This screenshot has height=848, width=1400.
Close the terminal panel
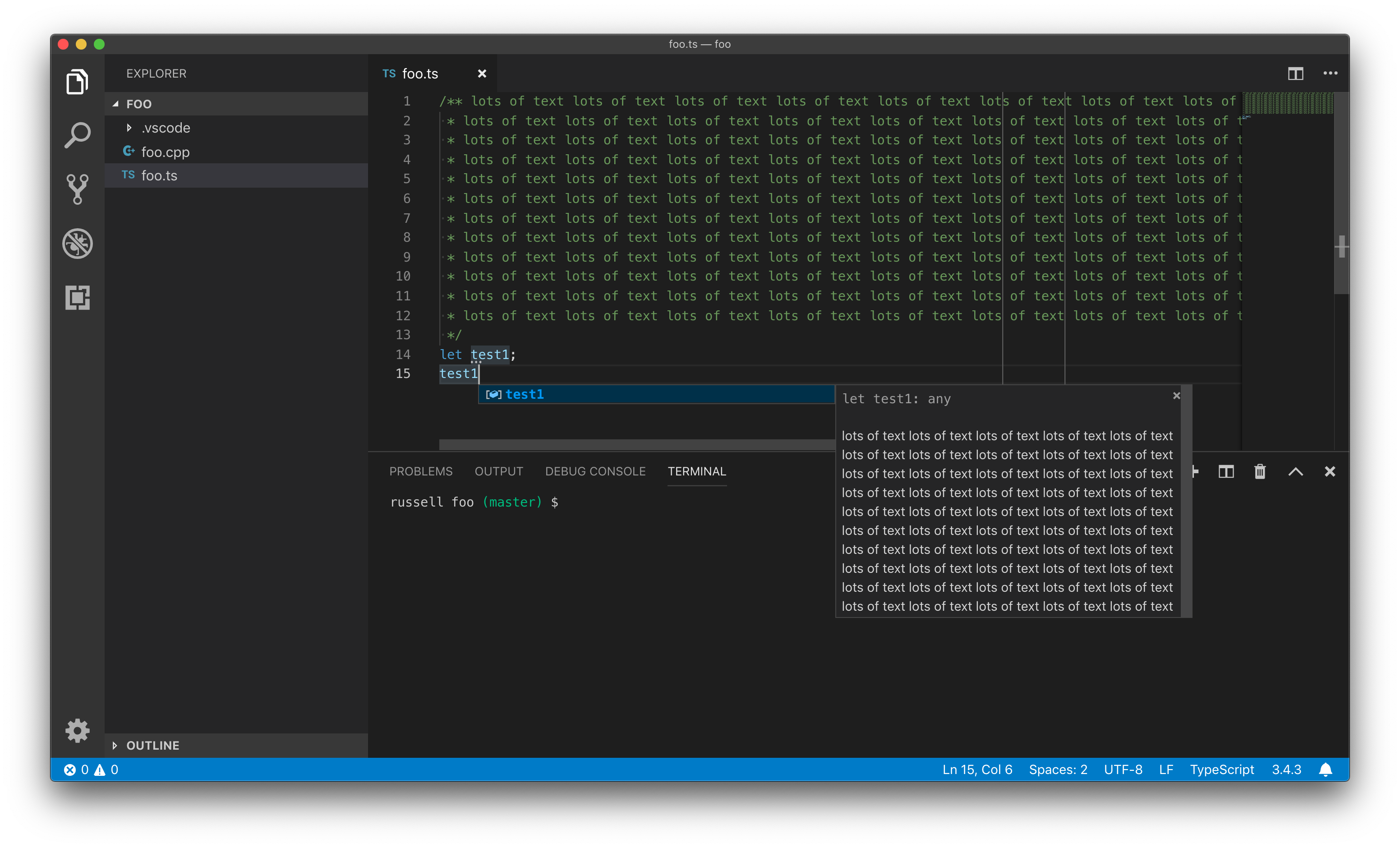[1330, 471]
